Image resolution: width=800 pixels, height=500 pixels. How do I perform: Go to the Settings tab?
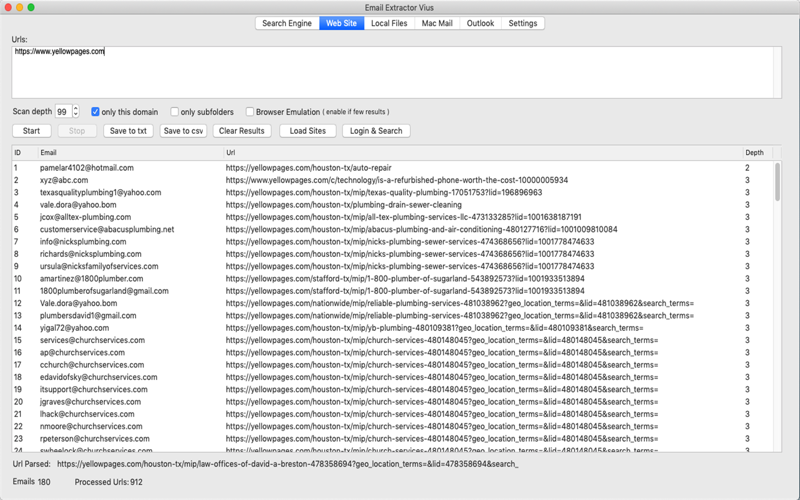522,23
